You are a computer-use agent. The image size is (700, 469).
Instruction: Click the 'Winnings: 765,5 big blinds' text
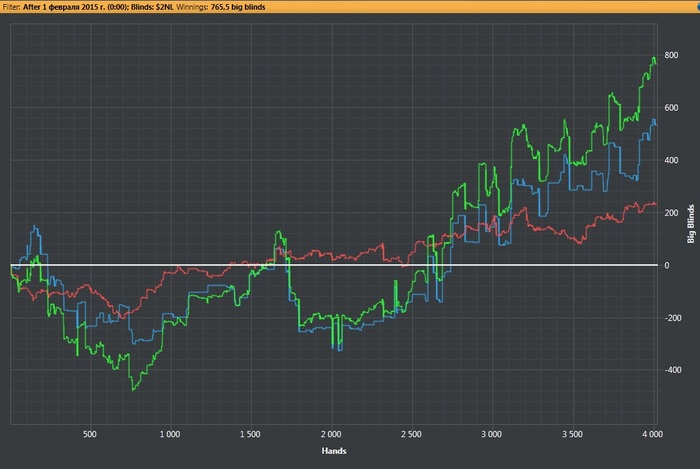click(221, 7)
